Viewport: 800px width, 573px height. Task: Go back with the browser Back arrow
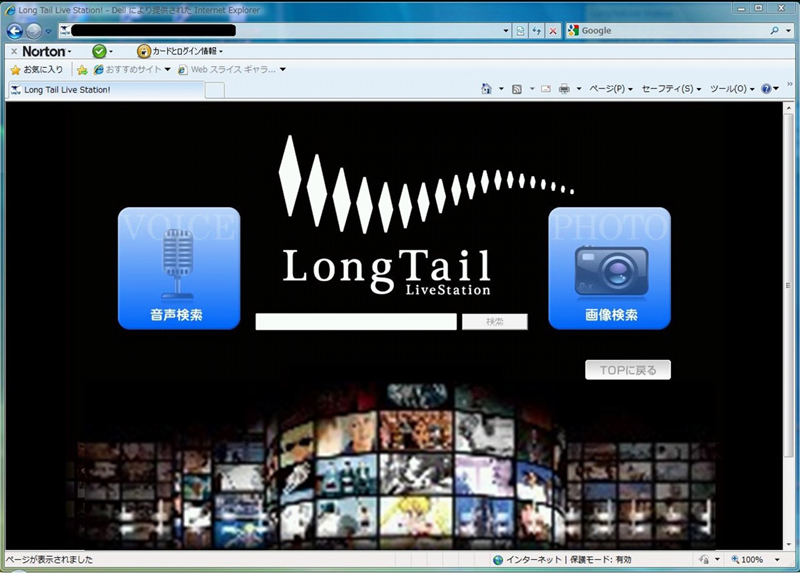(15, 31)
